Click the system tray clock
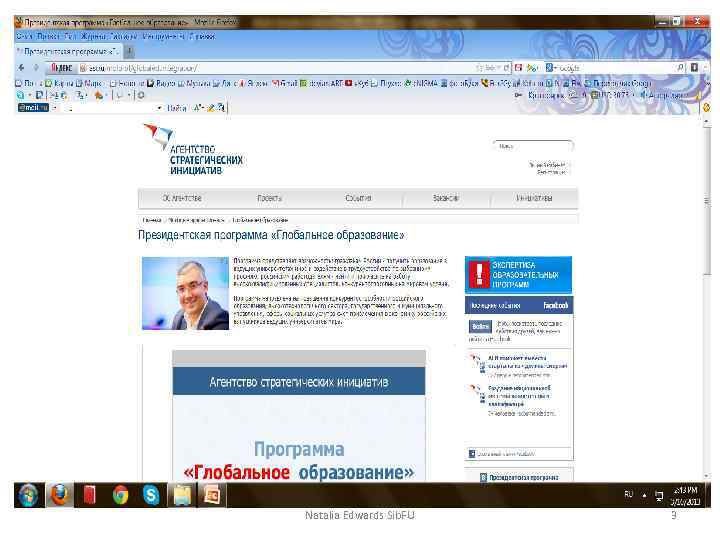Image resolution: width=720 pixels, height=540 pixels. pos(685,496)
